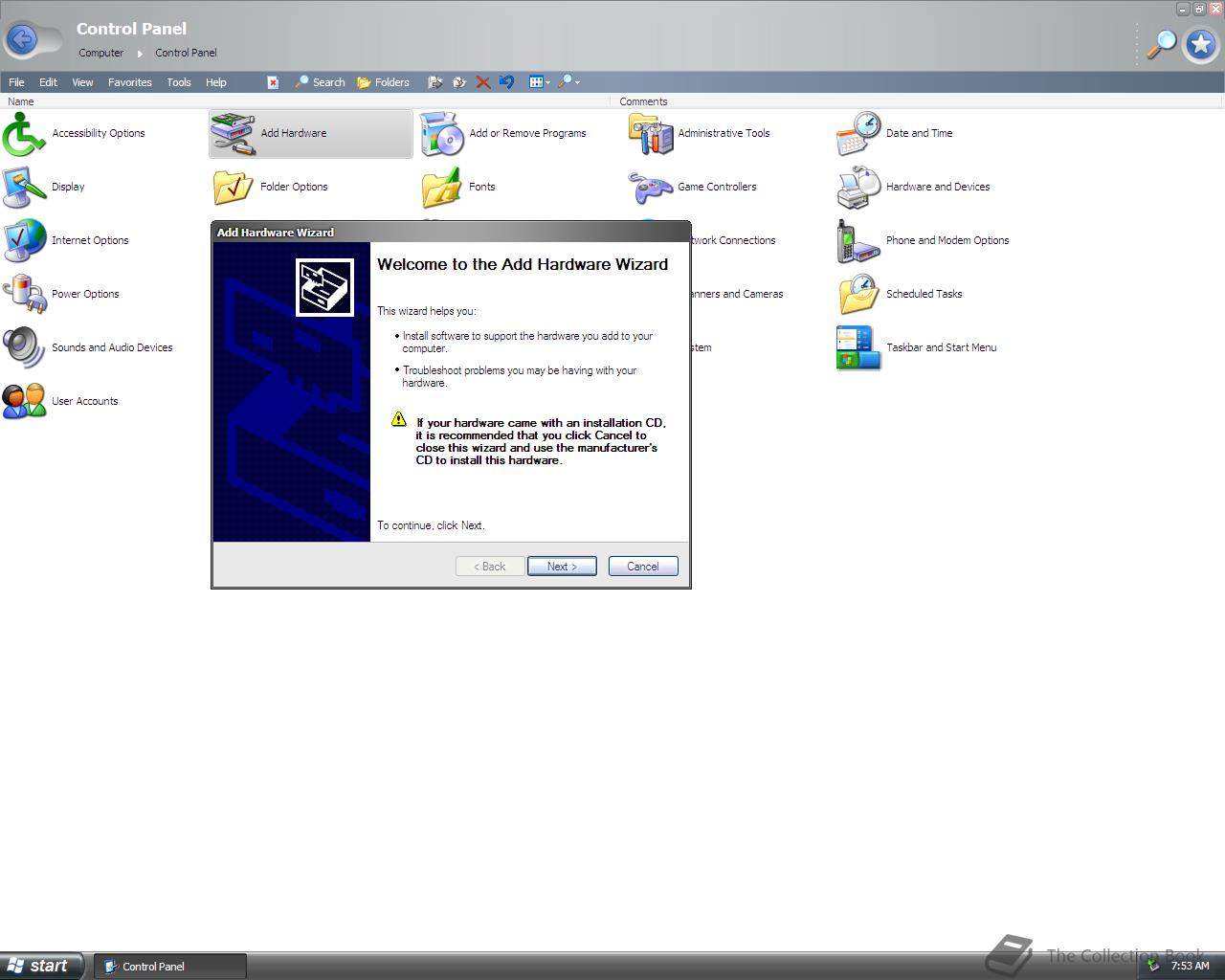Open the large magnifier search icon
This screenshot has height=980, width=1225.
coord(1161,44)
